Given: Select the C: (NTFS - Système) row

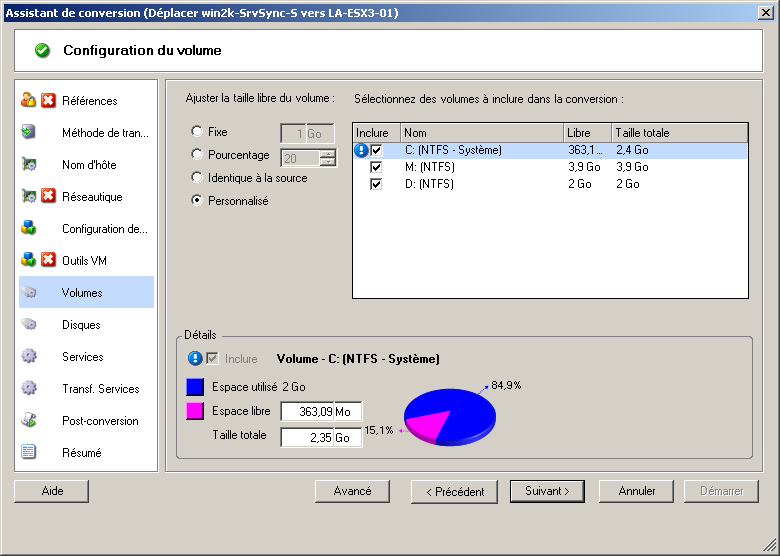Looking at the screenshot, I should click(550, 150).
